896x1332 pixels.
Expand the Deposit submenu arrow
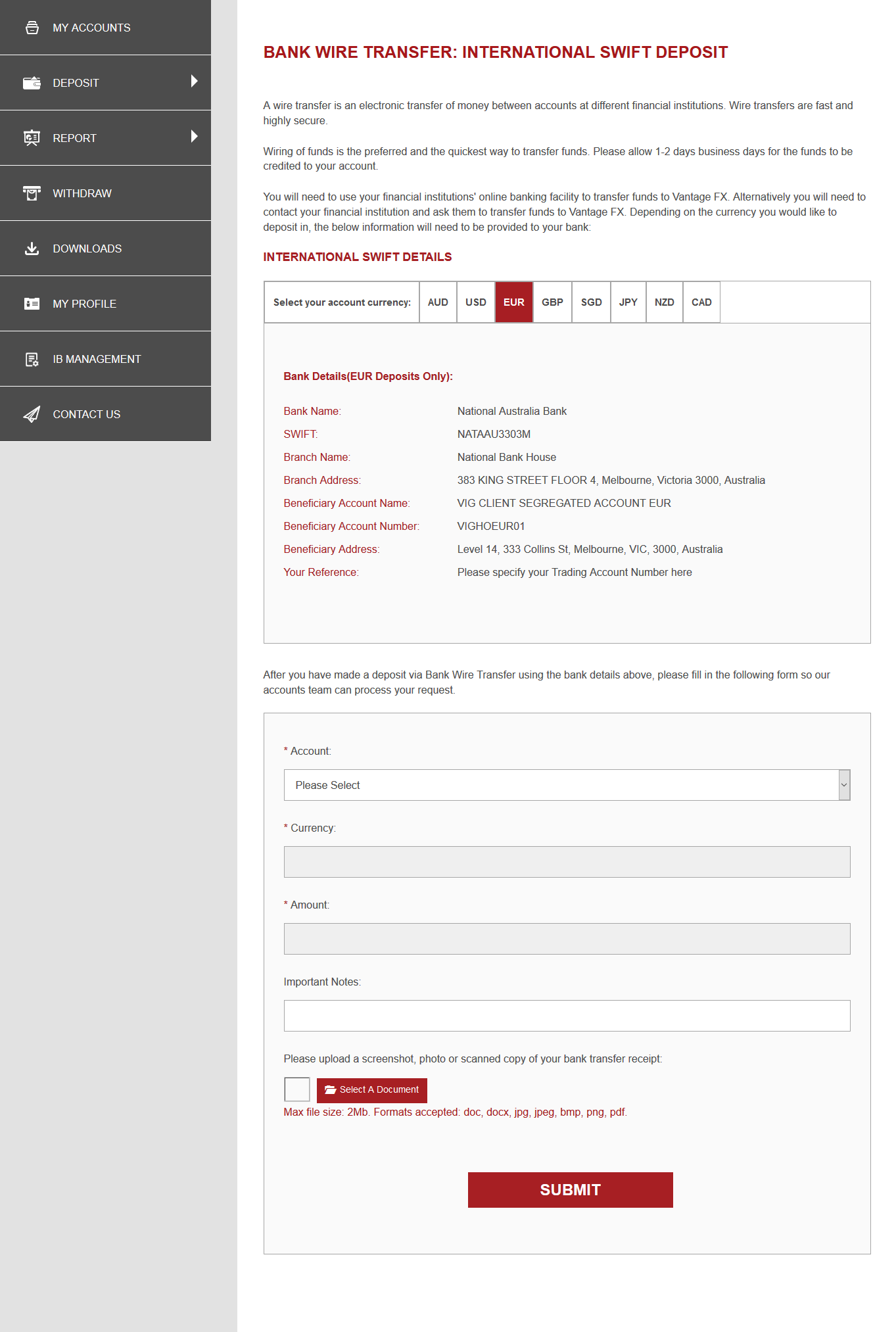pyautogui.click(x=194, y=82)
